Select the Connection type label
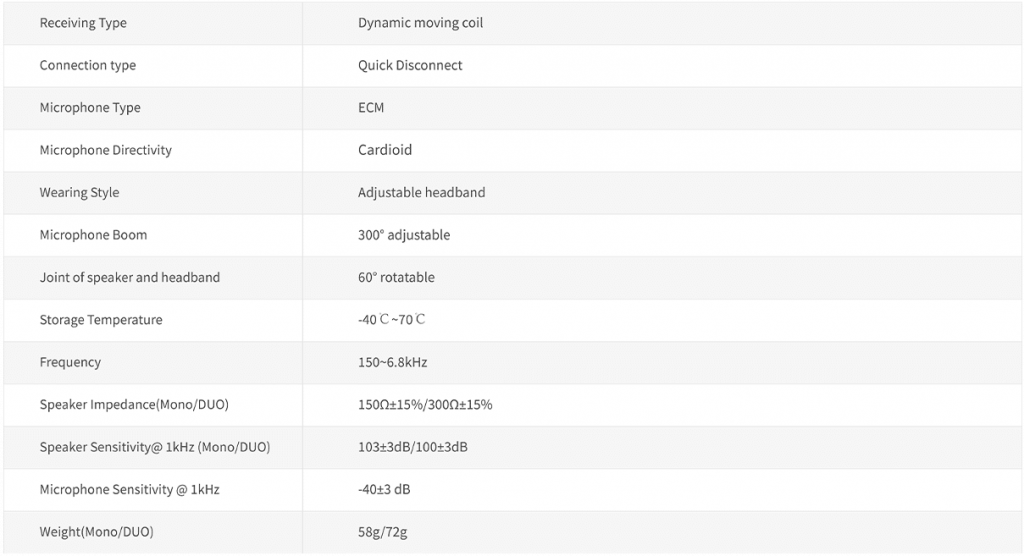Image resolution: width=1024 pixels, height=556 pixels. click(x=87, y=65)
